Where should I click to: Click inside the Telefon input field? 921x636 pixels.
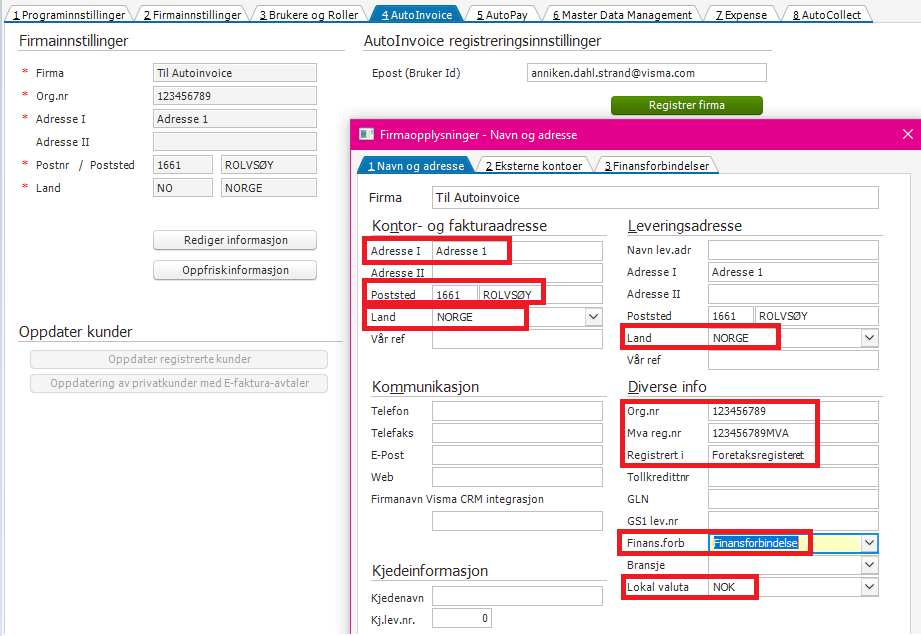pyautogui.click(x=517, y=409)
